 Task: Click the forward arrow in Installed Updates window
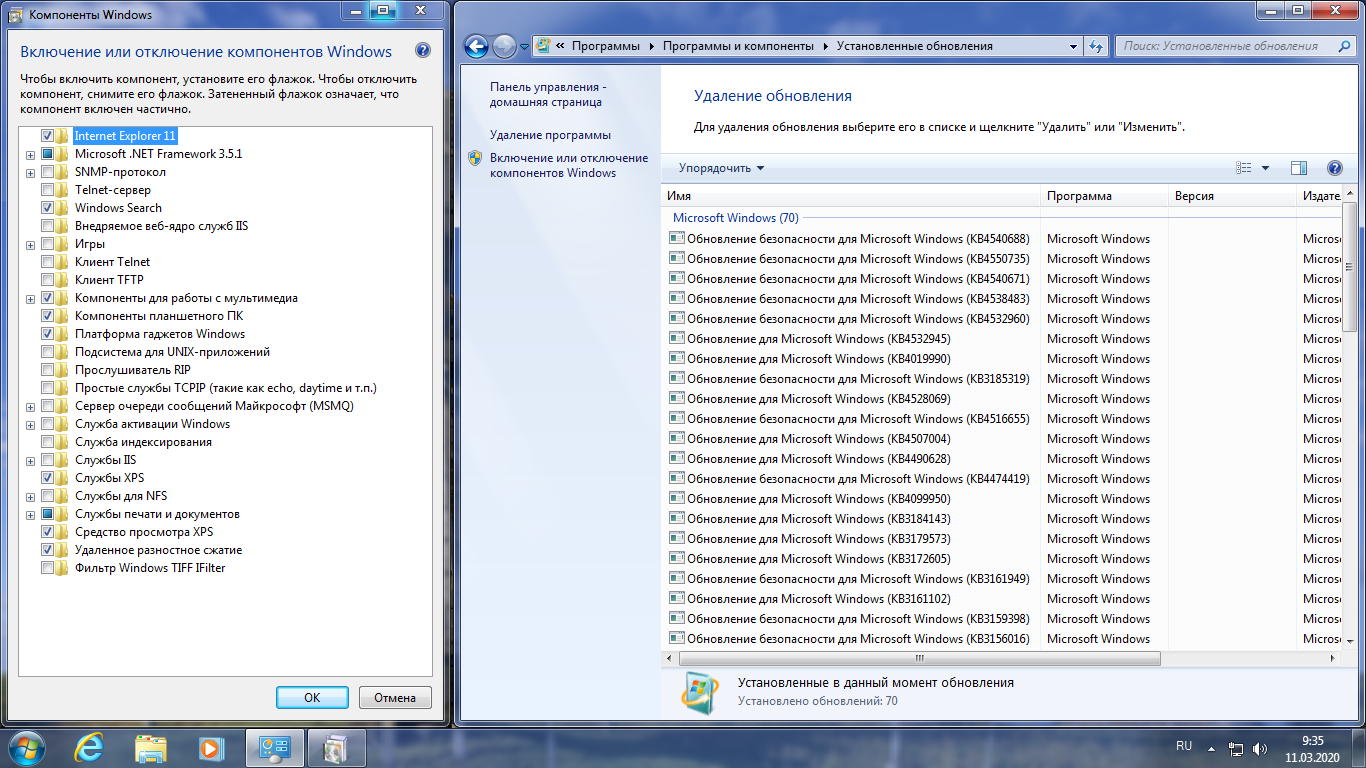(504, 46)
